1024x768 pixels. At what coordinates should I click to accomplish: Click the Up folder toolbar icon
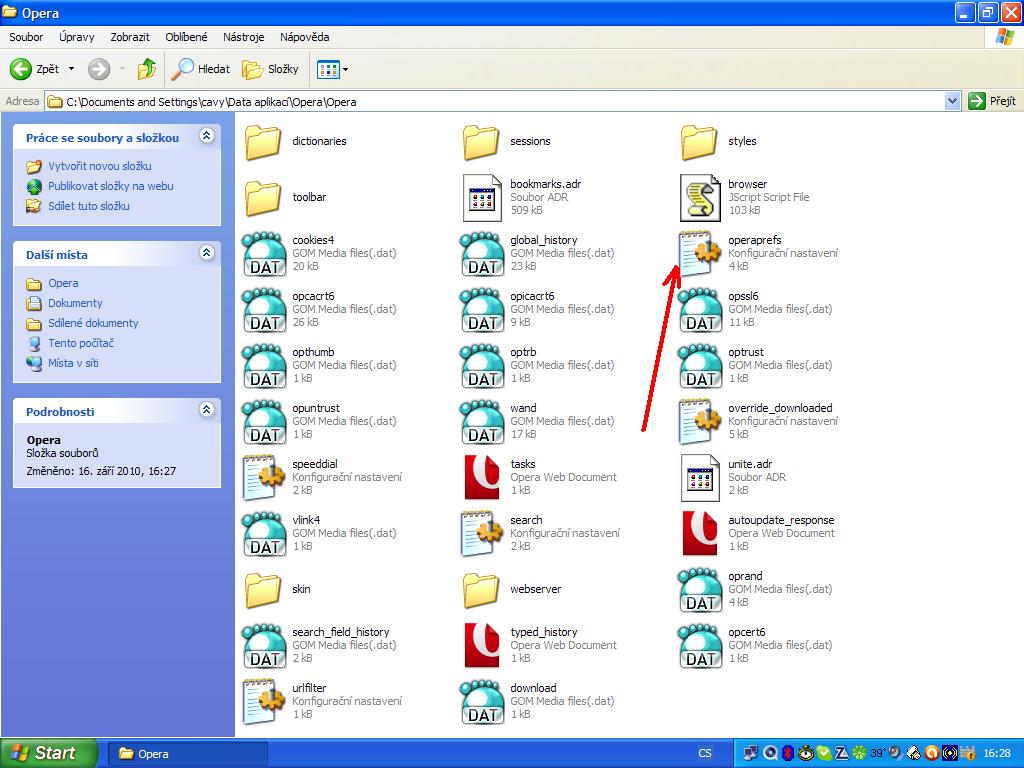(147, 69)
